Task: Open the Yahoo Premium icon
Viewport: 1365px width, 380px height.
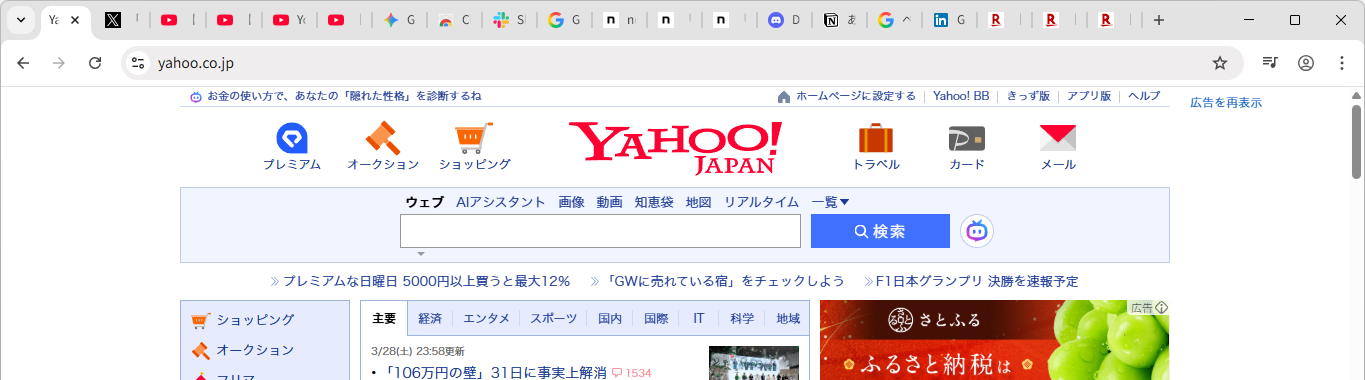Action: coord(292,138)
